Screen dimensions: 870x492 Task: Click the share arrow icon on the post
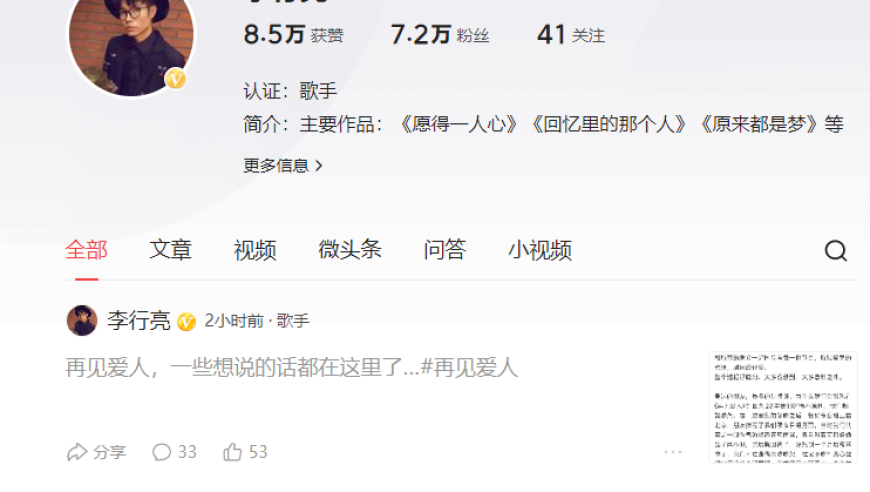[x=77, y=452]
